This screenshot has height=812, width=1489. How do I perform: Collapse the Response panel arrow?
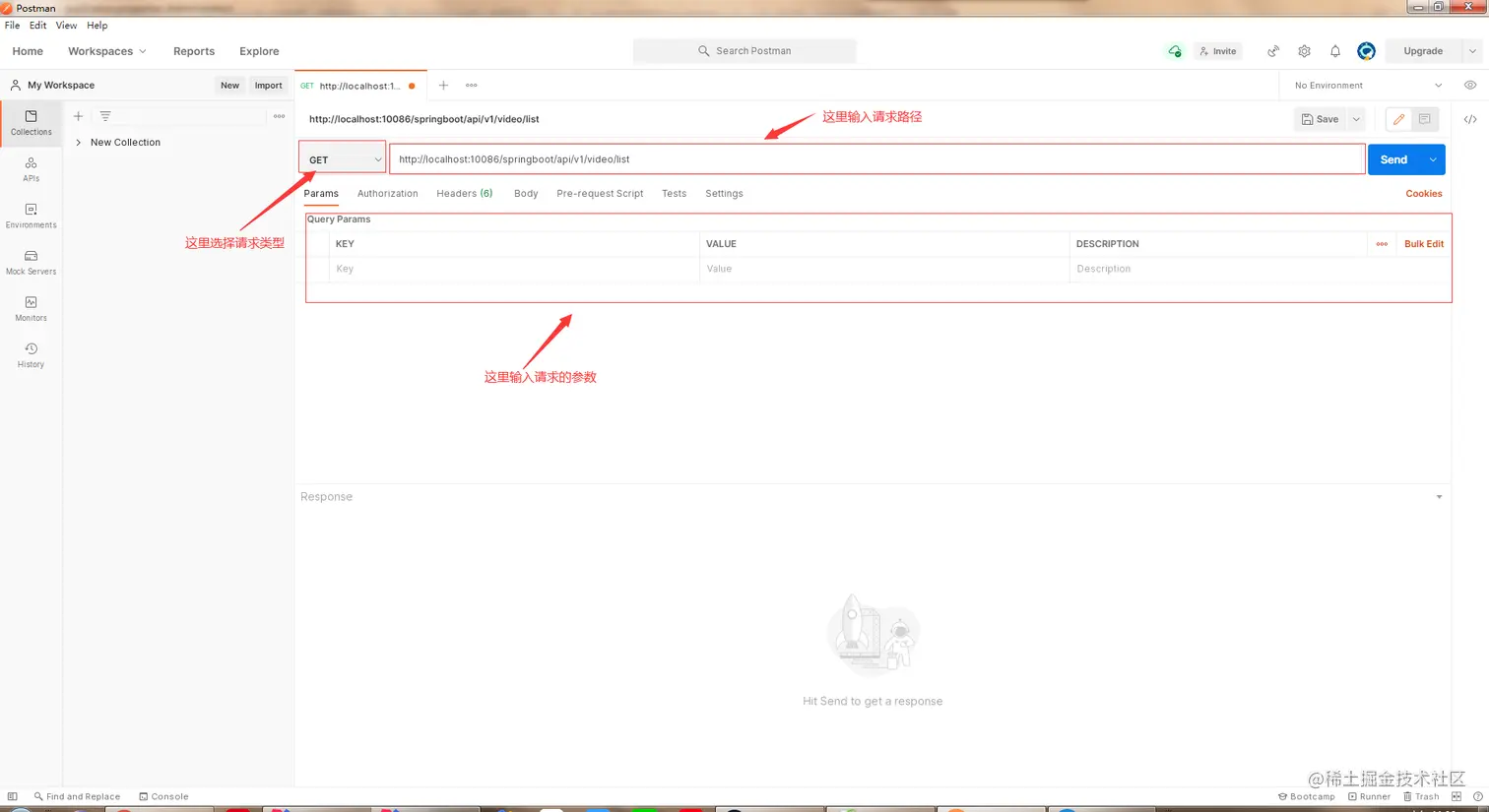1439,497
